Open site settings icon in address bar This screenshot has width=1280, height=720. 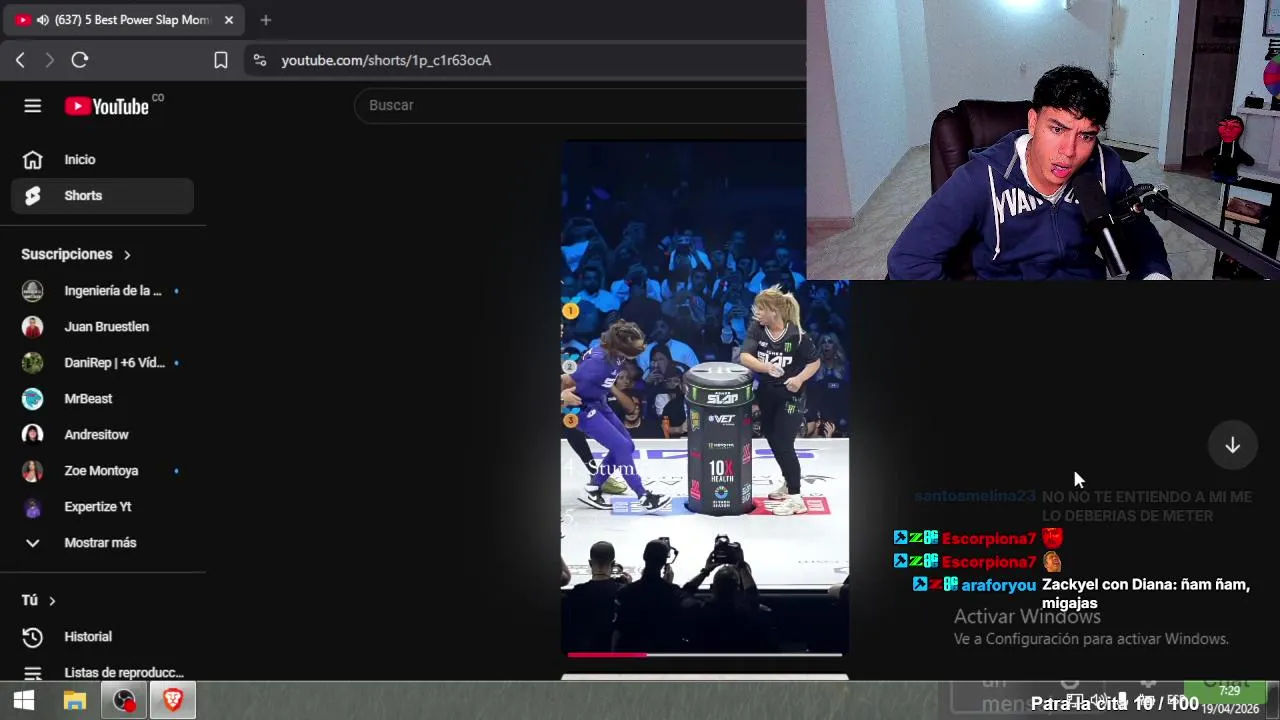pyautogui.click(x=260, y=60)
